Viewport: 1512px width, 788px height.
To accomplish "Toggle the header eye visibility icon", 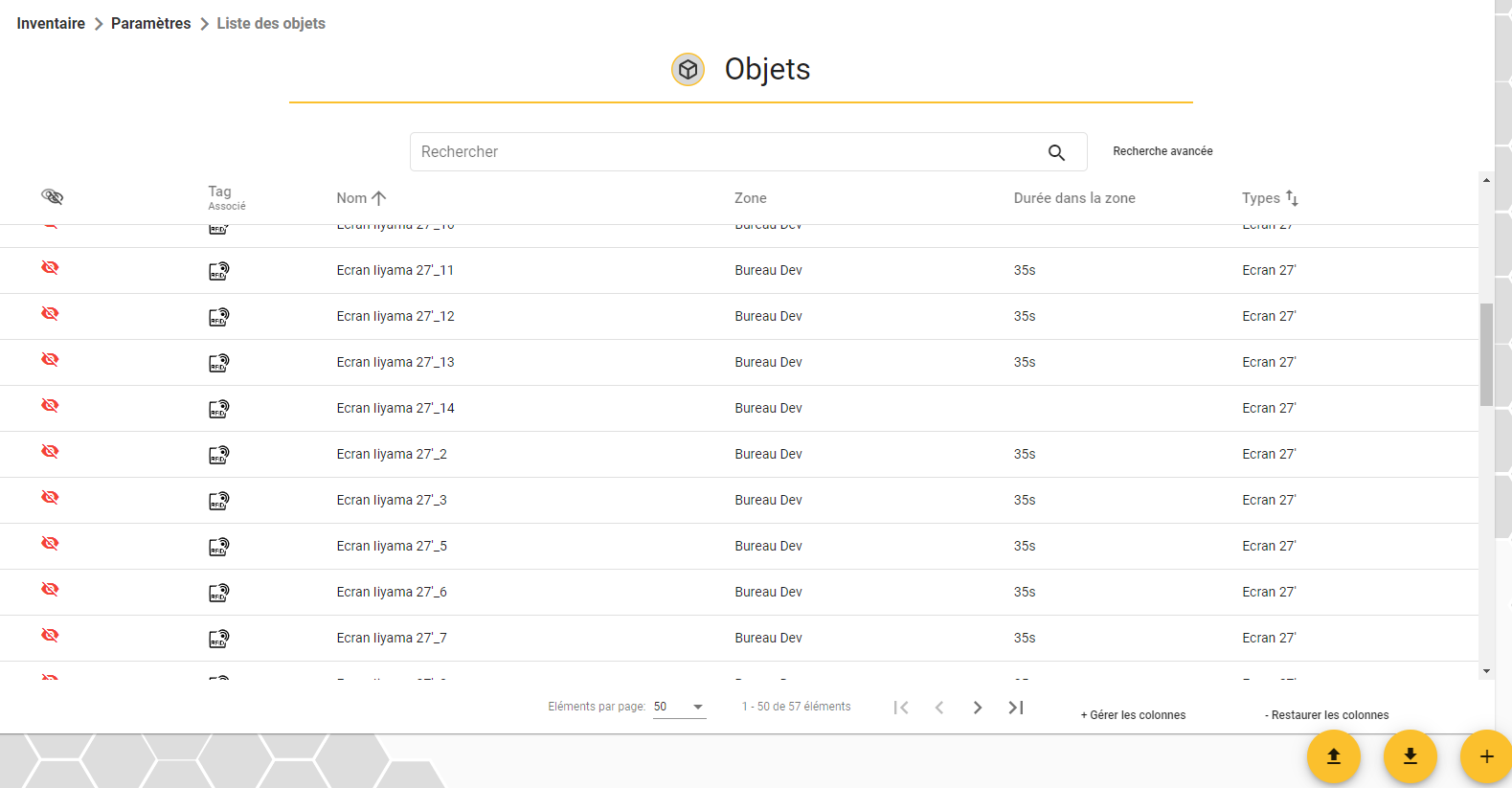I will point(53,196).
